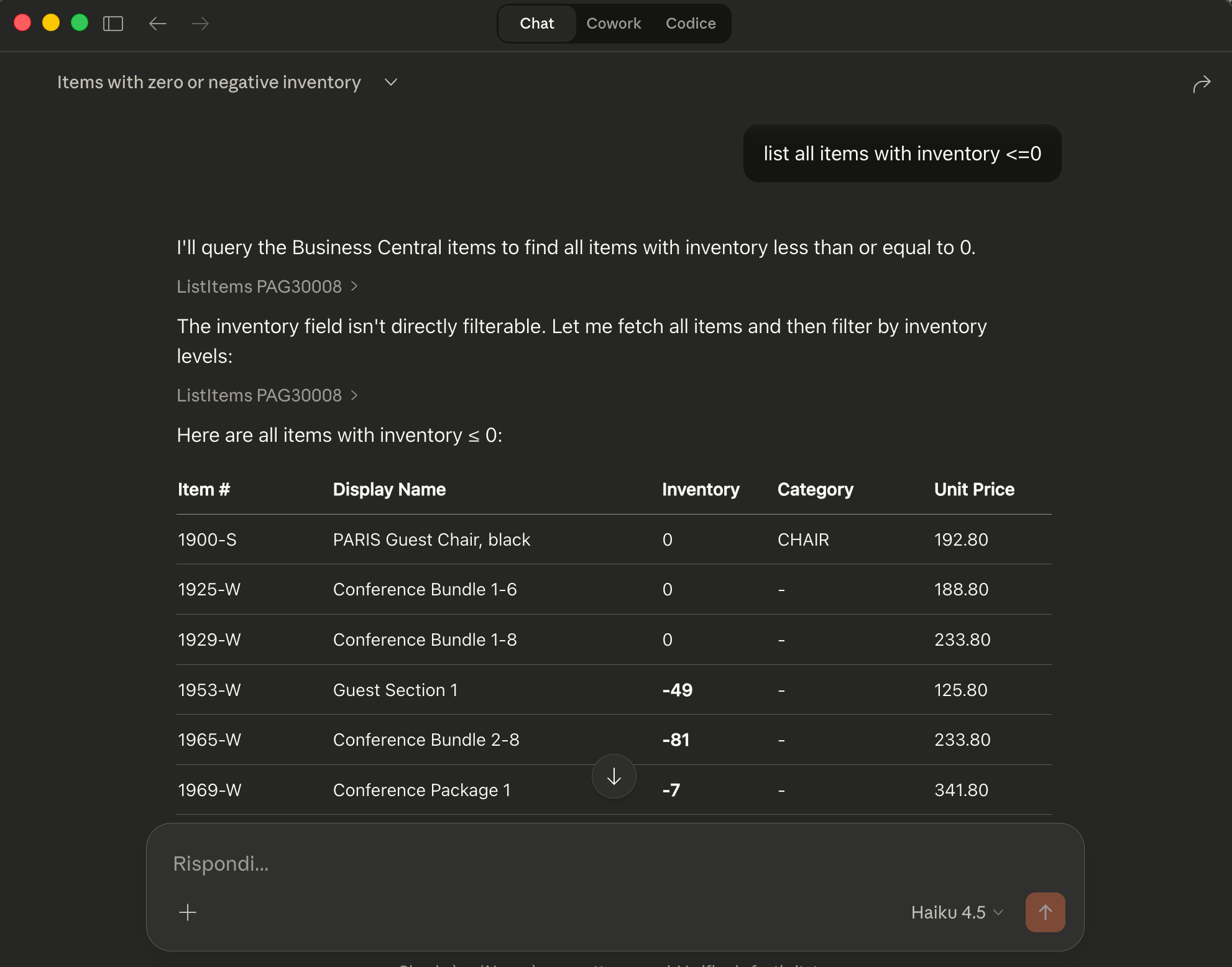Open the conversation title dropdown chevron
Viewport: 1232px width, 967px height.
coord(391,82)
